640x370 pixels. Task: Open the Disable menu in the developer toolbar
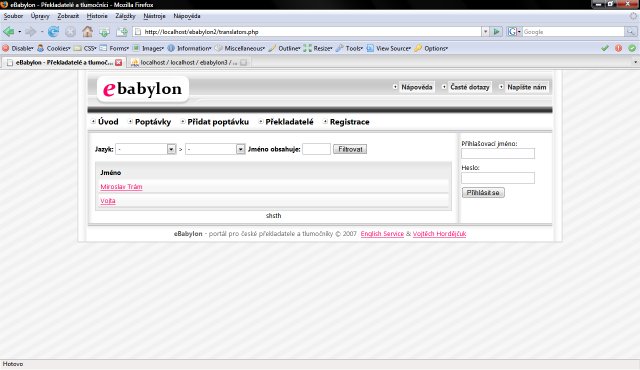tap(18, 48)
